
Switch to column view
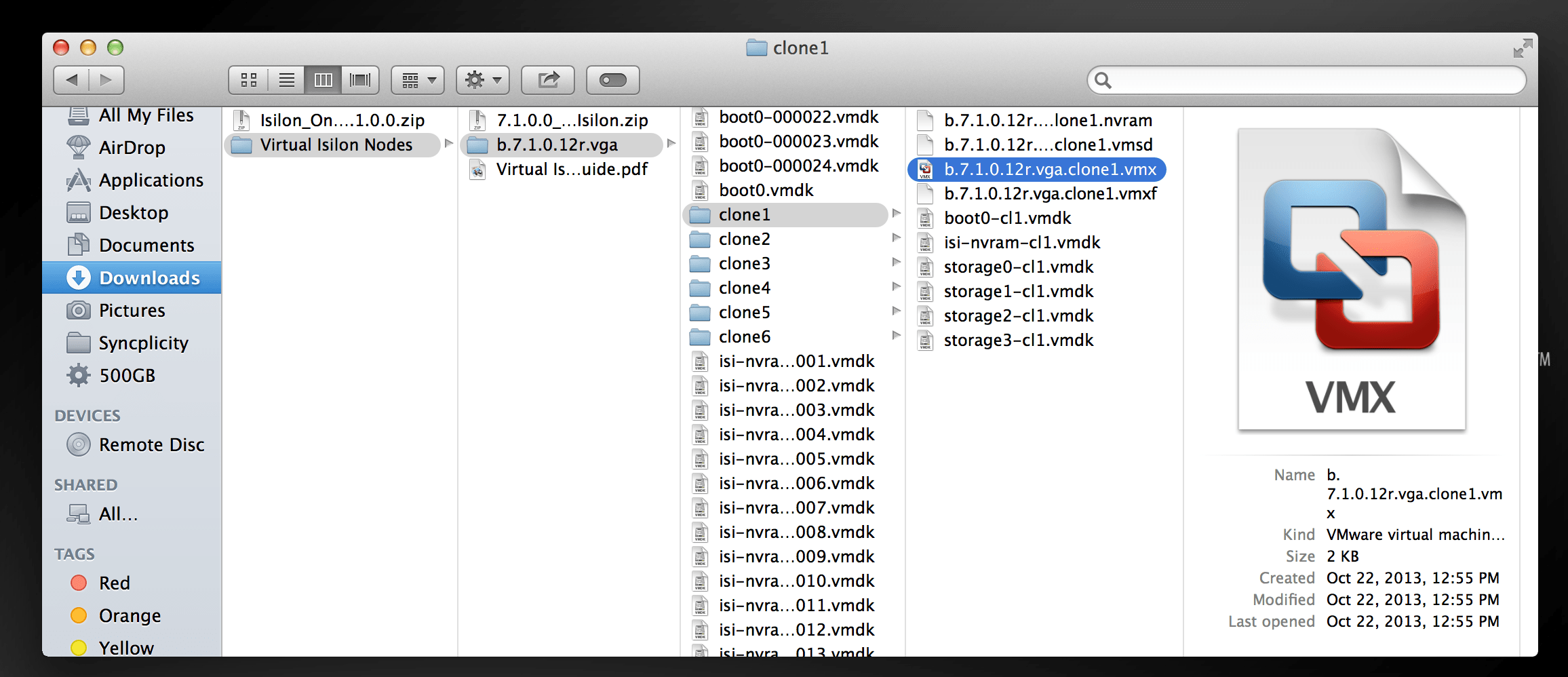tap(324, 80)
